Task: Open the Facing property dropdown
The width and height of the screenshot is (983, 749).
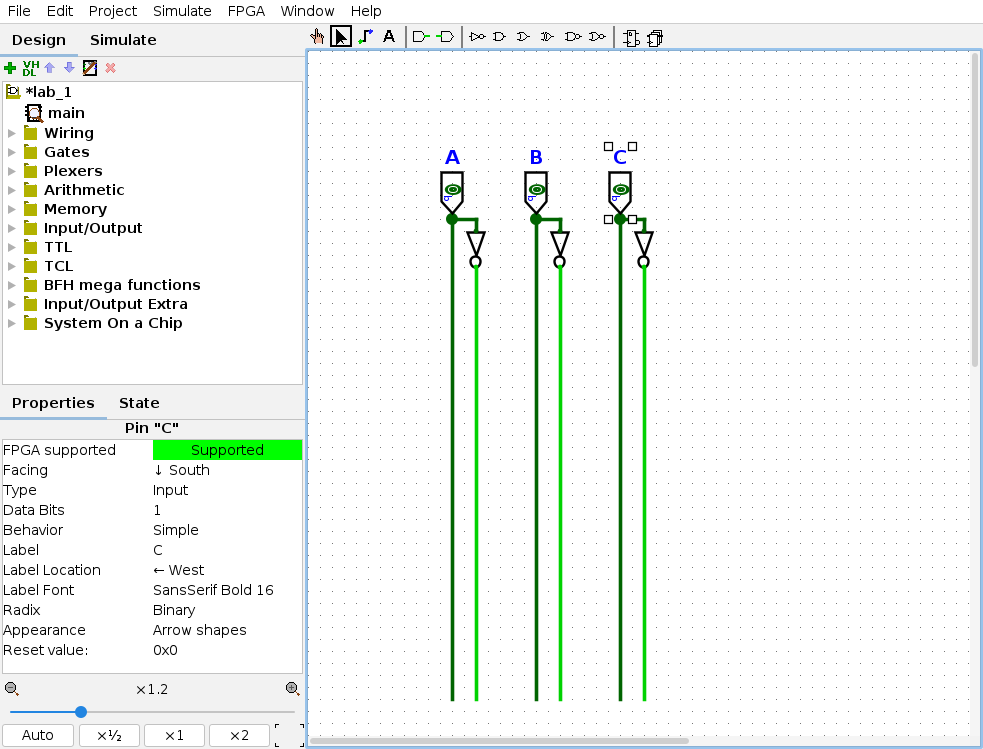Action: click(x=226, y=470)
